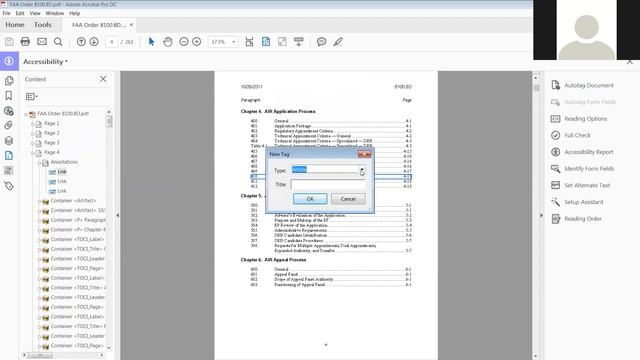Open the Window menu
This screenshot has width=640, height=360.
[55, 13]
